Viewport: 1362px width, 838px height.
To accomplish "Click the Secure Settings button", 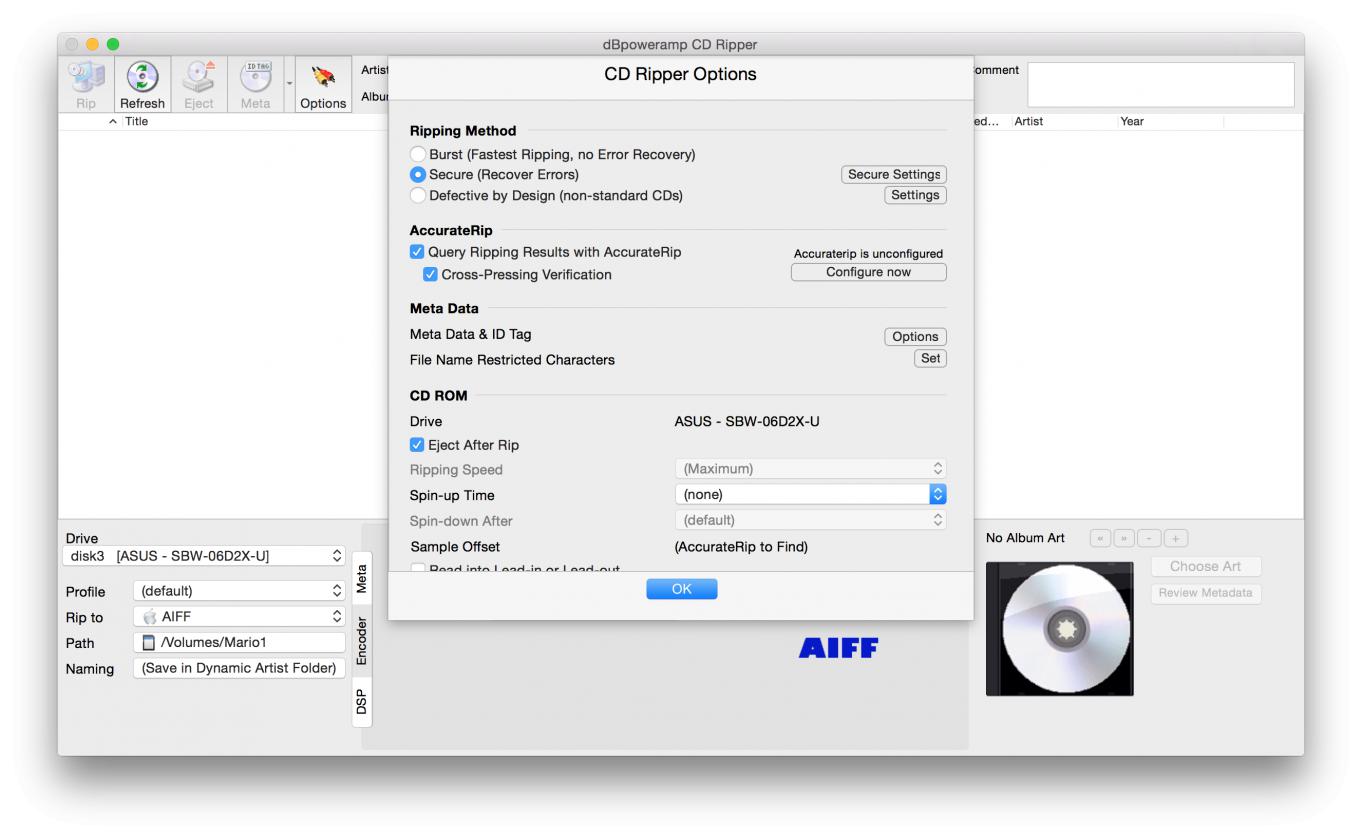I will point(894,174).
